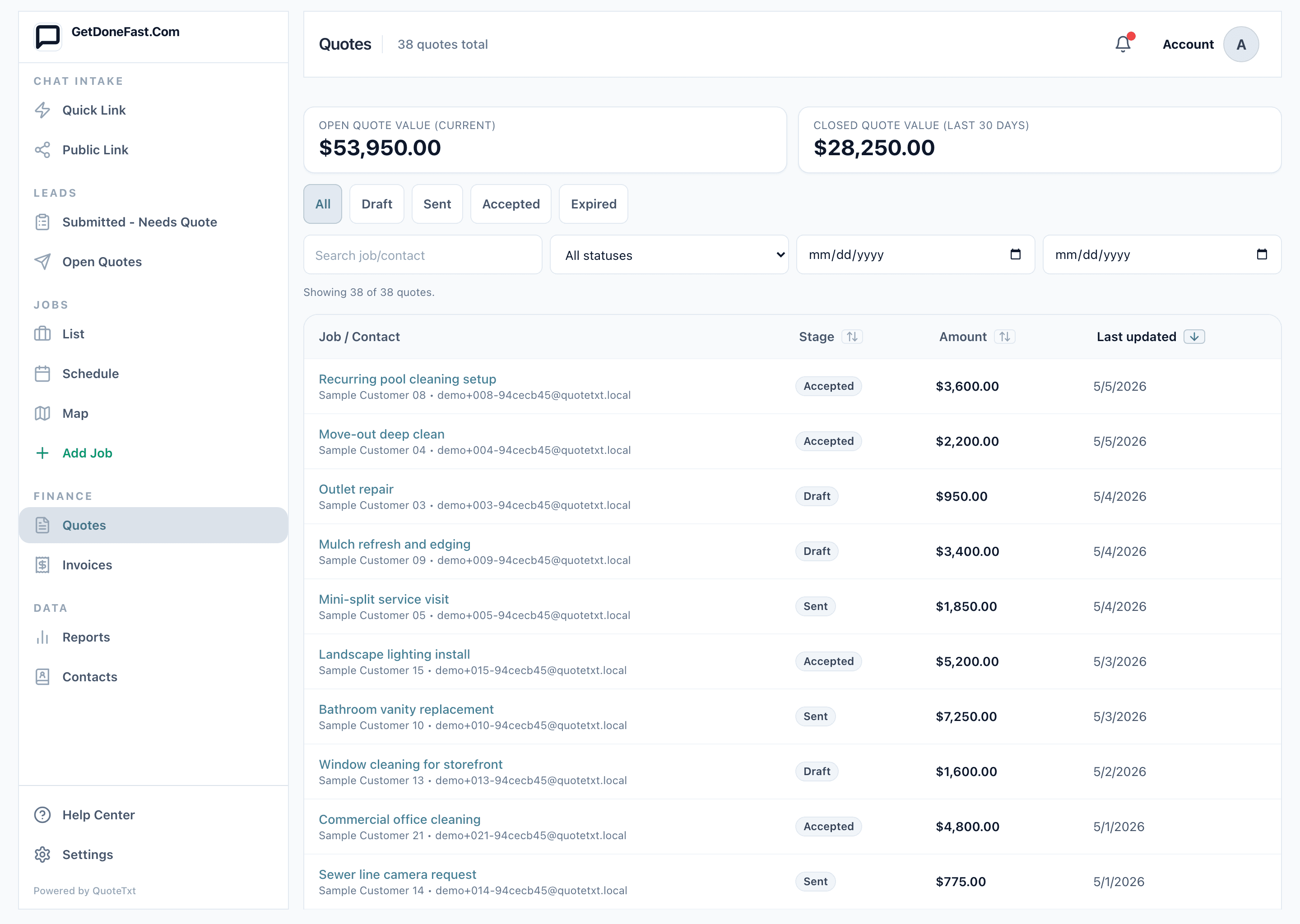The height and width of the screenshot is (924, 1300).
Task: Click the Submitted - Needs Quote clipboard icon
Action: pos(43,222)
